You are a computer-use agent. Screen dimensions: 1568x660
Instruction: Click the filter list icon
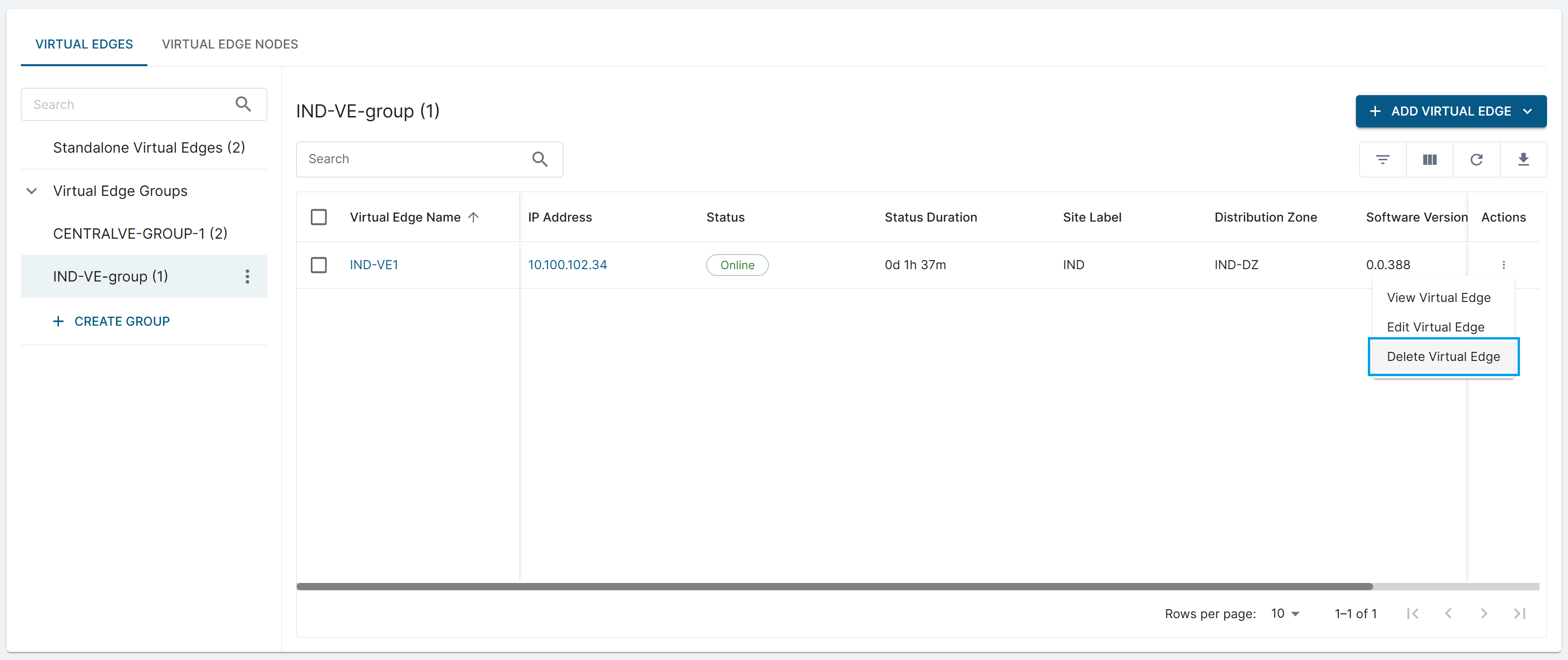(x=1383, y=159)
